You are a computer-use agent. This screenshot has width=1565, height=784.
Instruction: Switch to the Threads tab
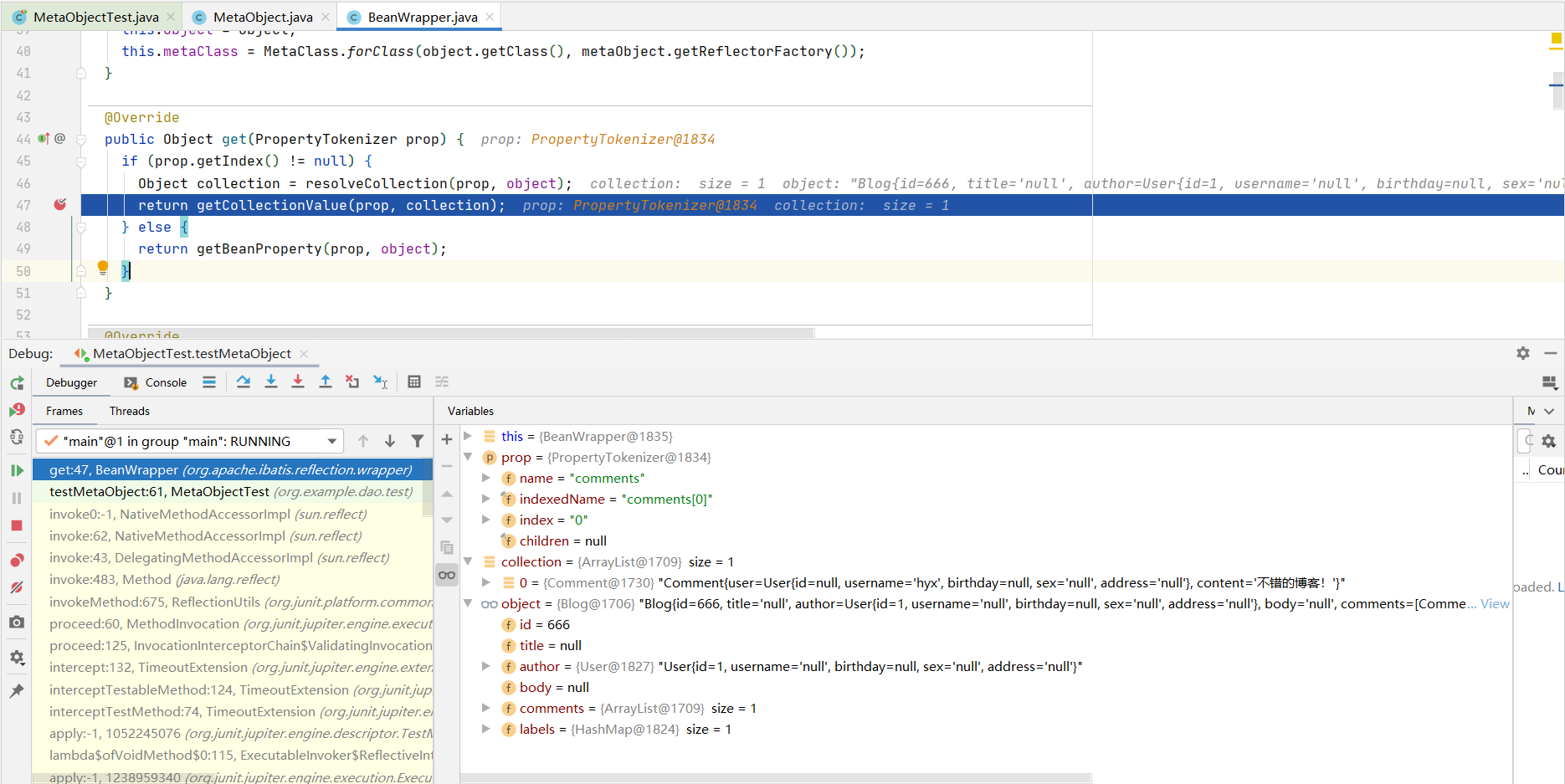coord(129,411)
